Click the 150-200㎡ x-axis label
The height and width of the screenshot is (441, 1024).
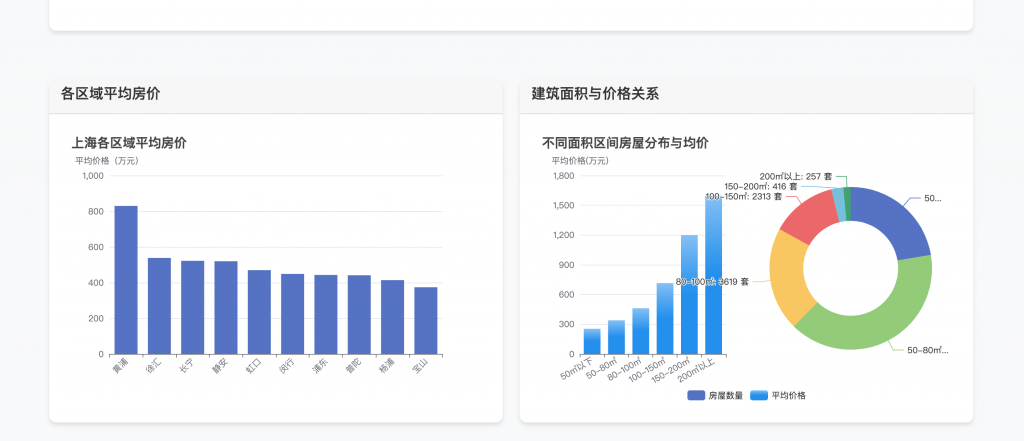(672, 372)
